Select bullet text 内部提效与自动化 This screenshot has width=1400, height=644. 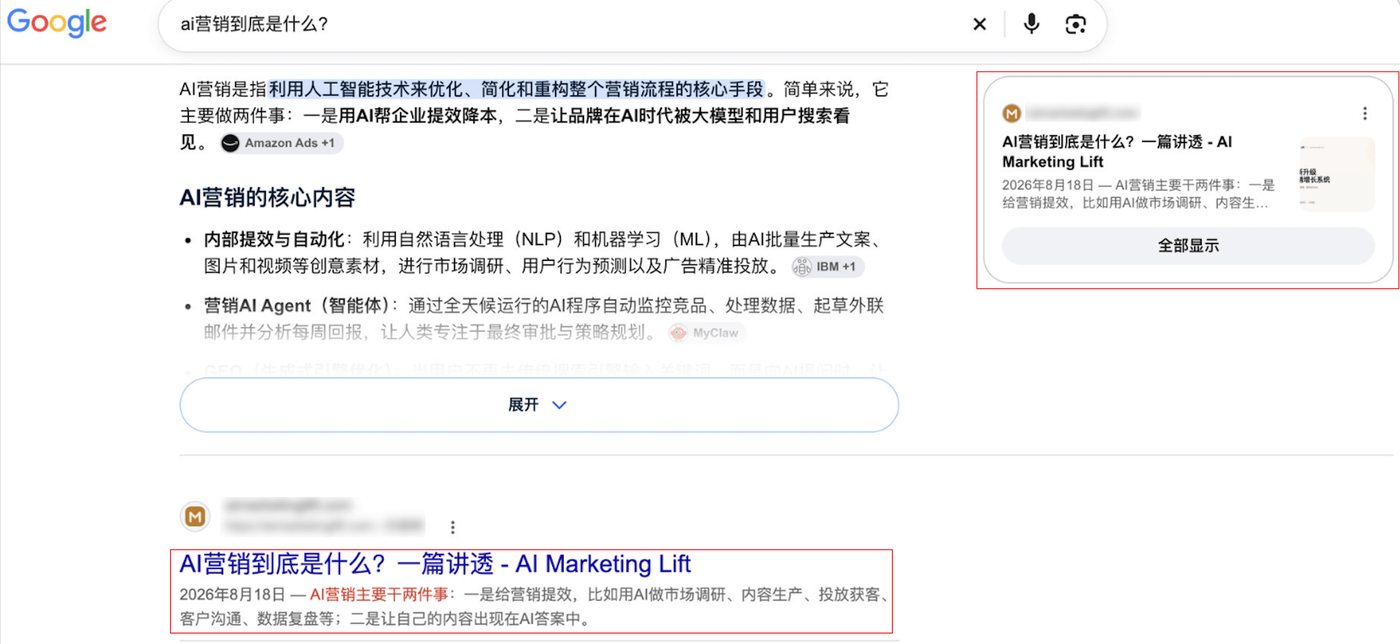click(275, 240)
